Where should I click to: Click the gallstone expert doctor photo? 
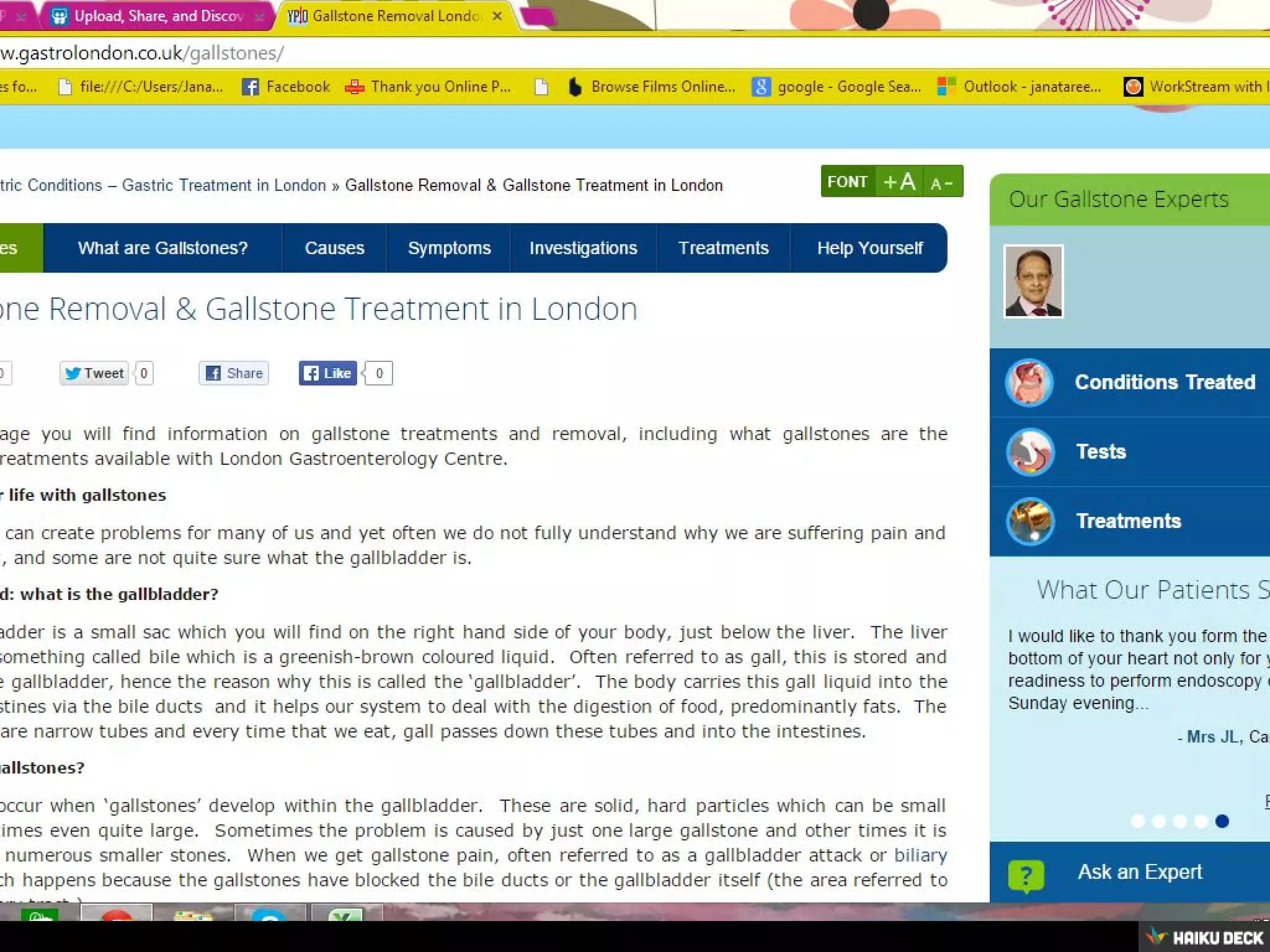point(1033,281)
